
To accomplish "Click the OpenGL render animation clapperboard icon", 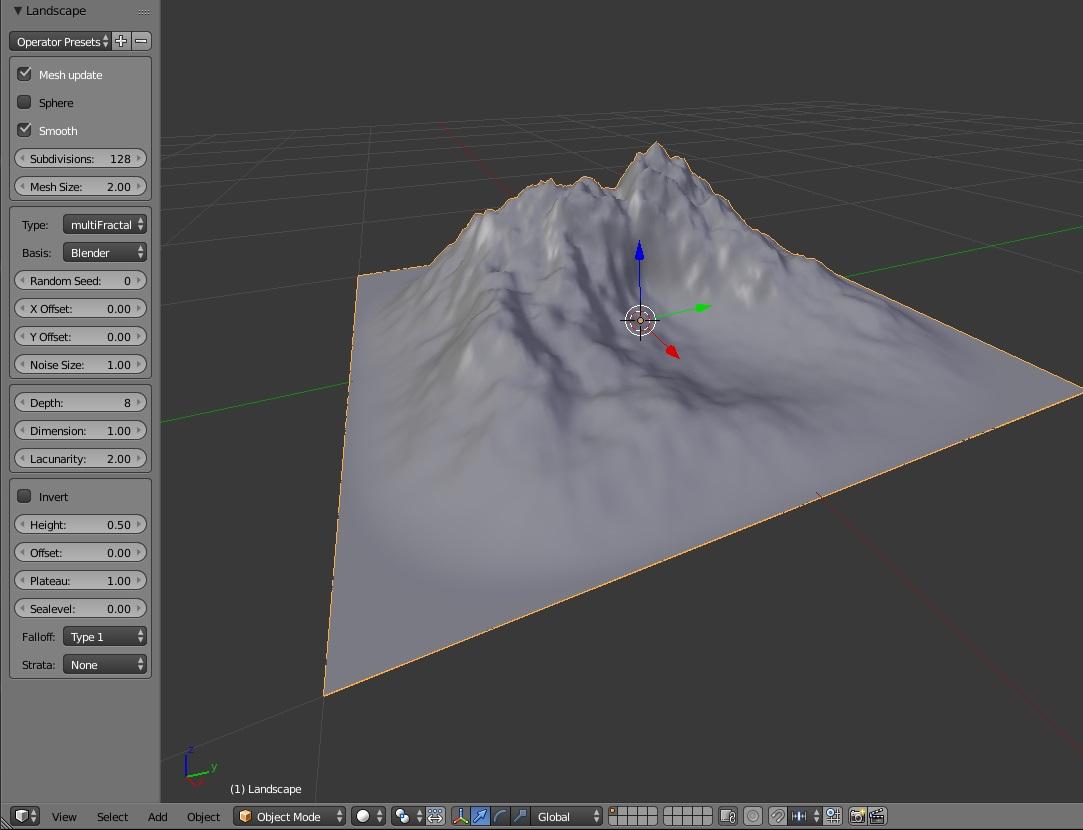I will (877, 816).
